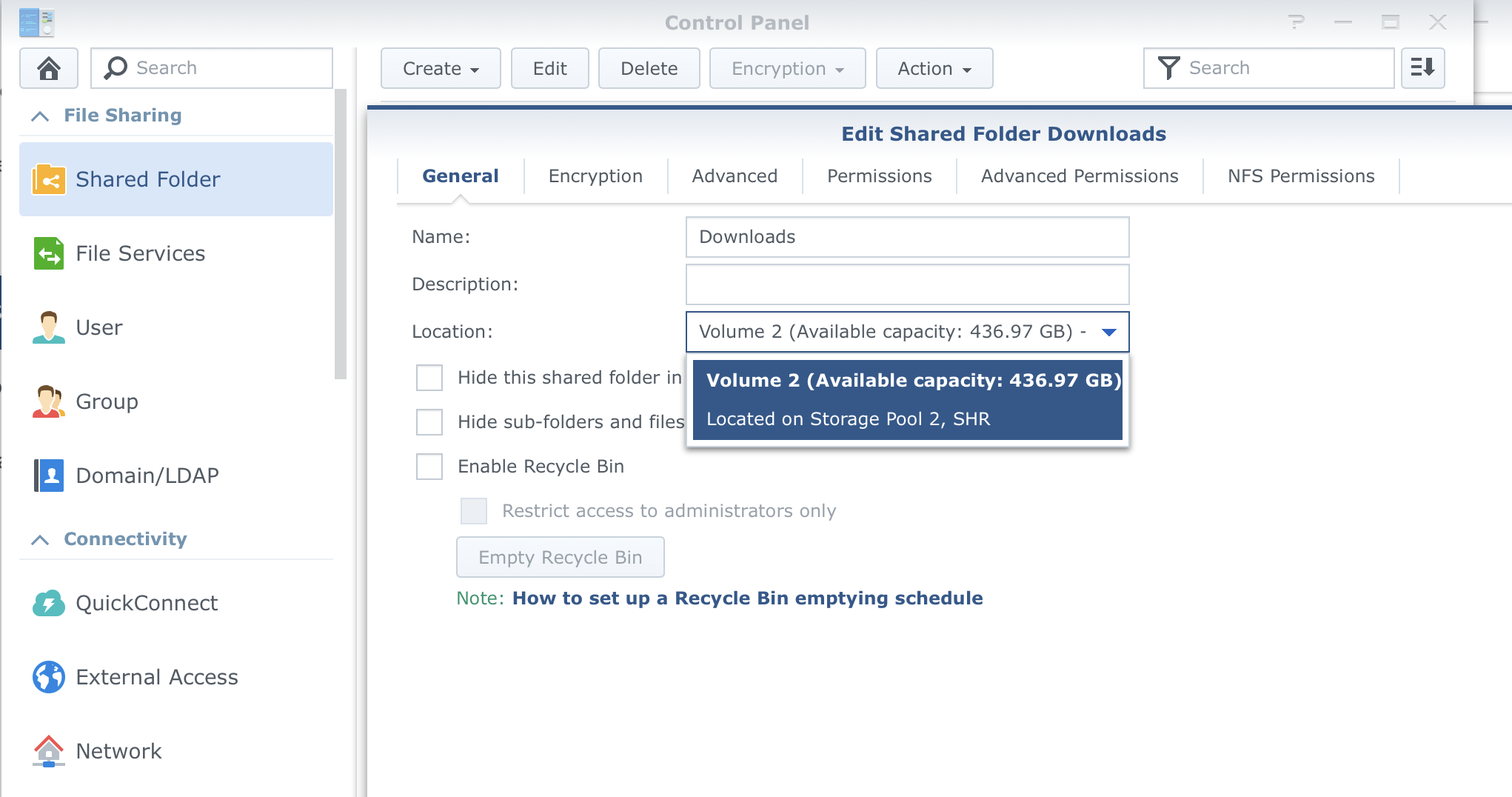Switch to the Advanced tab
The image size is (1512, 797).
coord(735,176)
